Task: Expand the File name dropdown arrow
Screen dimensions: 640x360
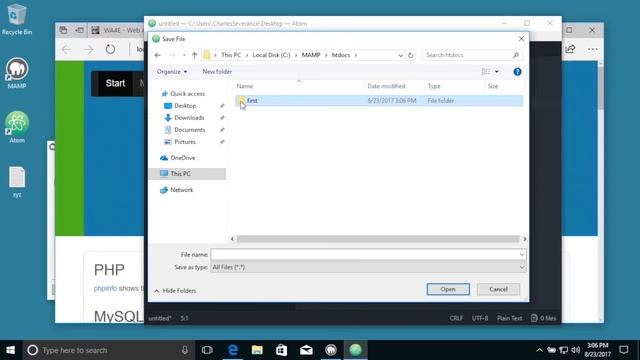Action: pos(522,254)
